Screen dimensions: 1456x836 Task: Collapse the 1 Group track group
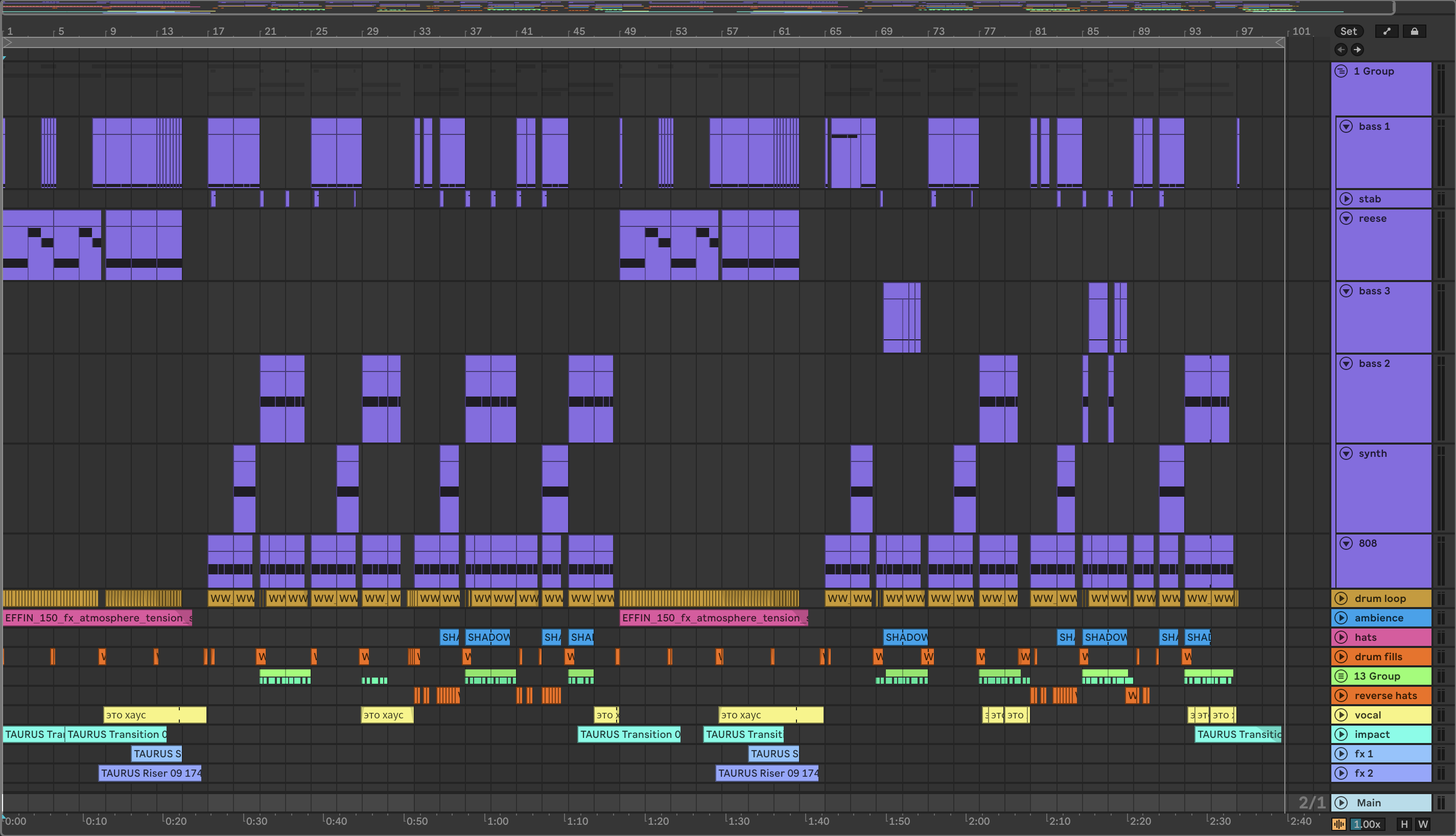(x=1341, y=71)
